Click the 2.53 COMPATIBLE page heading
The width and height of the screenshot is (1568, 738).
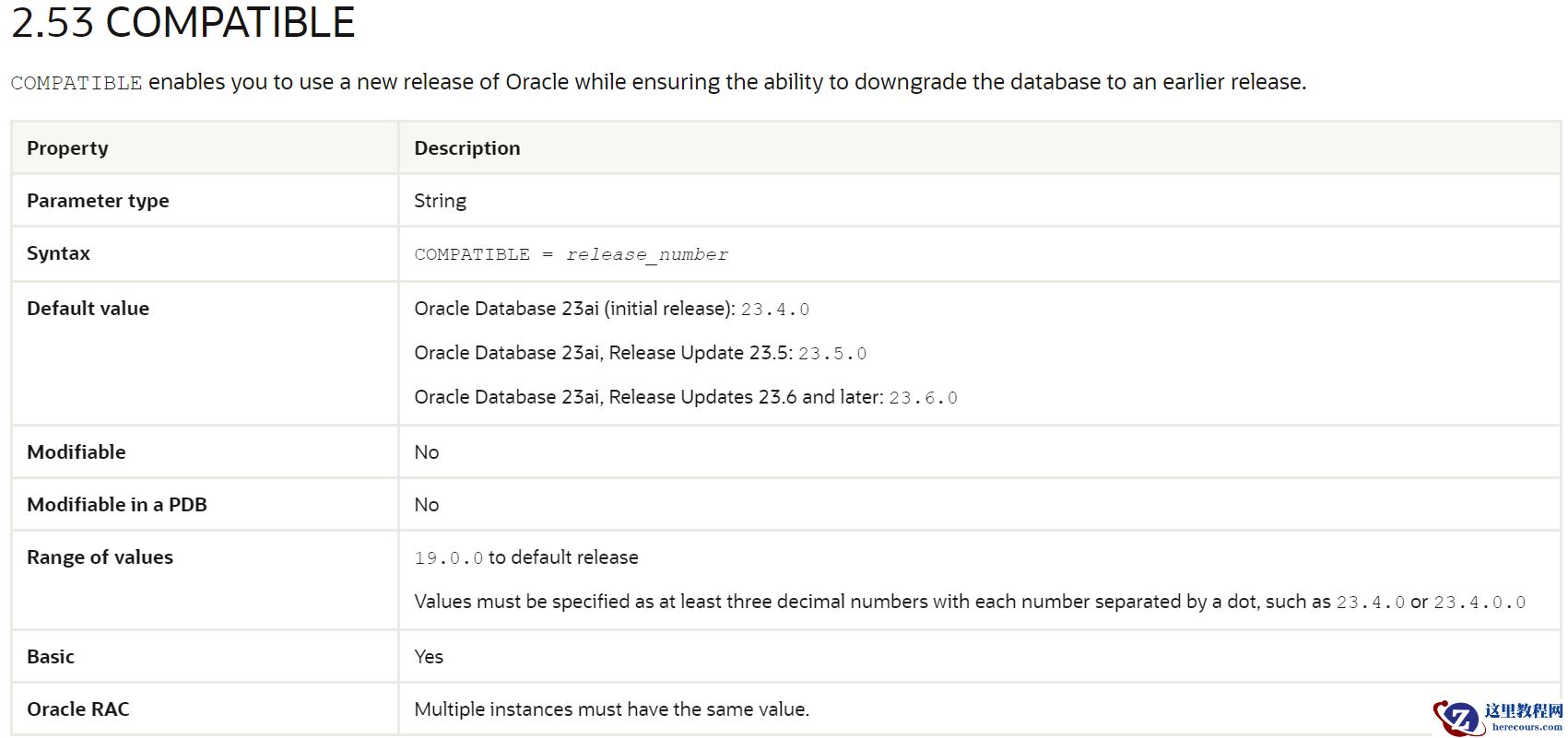(x=183, y=22)
